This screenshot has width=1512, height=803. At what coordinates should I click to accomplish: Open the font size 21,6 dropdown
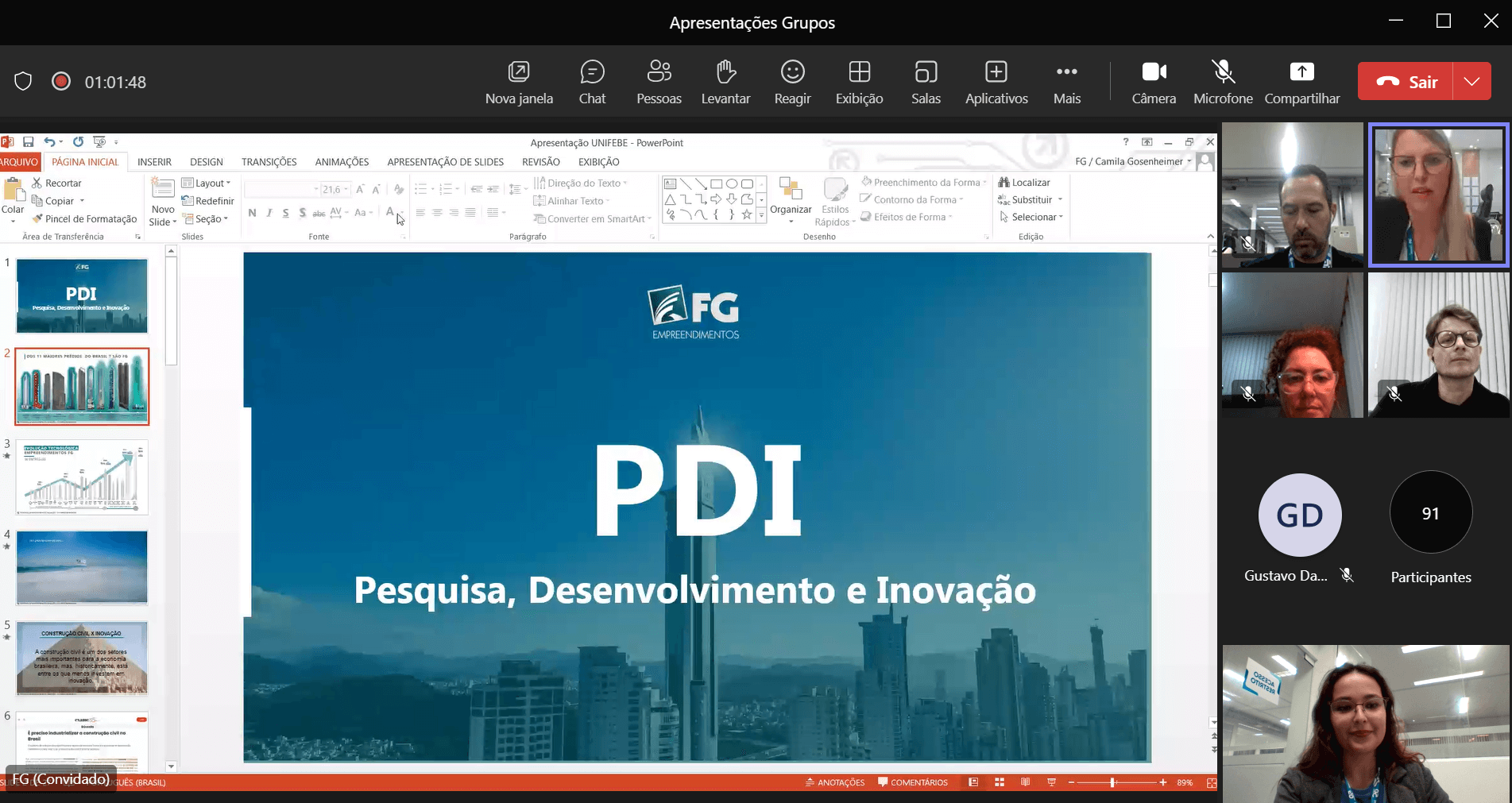click(347, 189)
